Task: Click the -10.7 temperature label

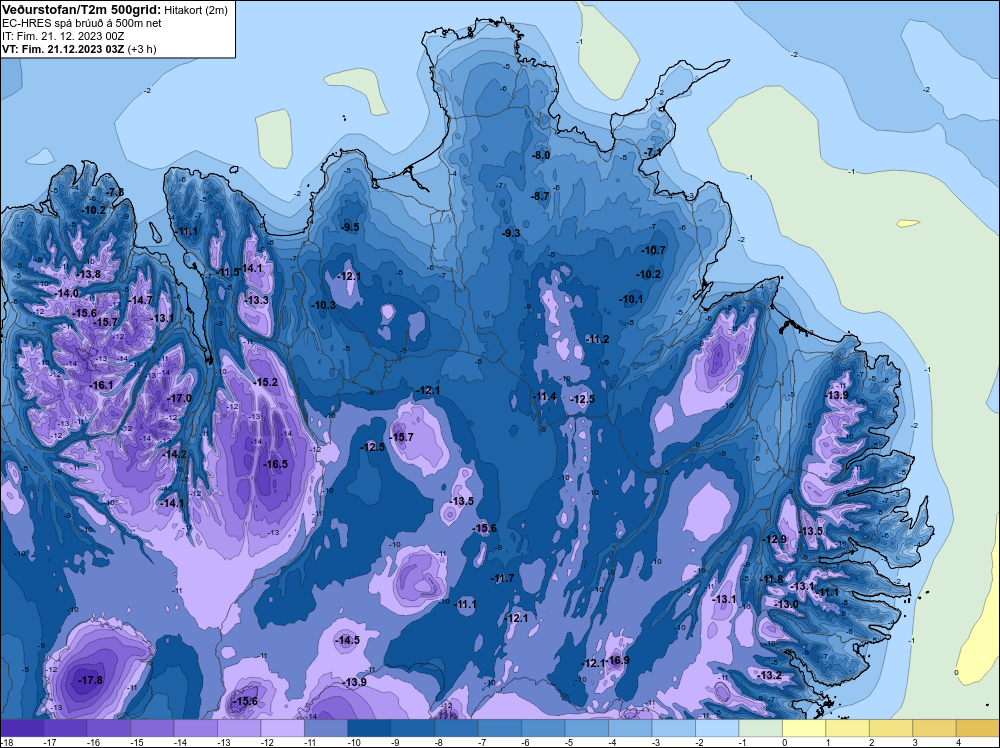Action: (653, 251)
